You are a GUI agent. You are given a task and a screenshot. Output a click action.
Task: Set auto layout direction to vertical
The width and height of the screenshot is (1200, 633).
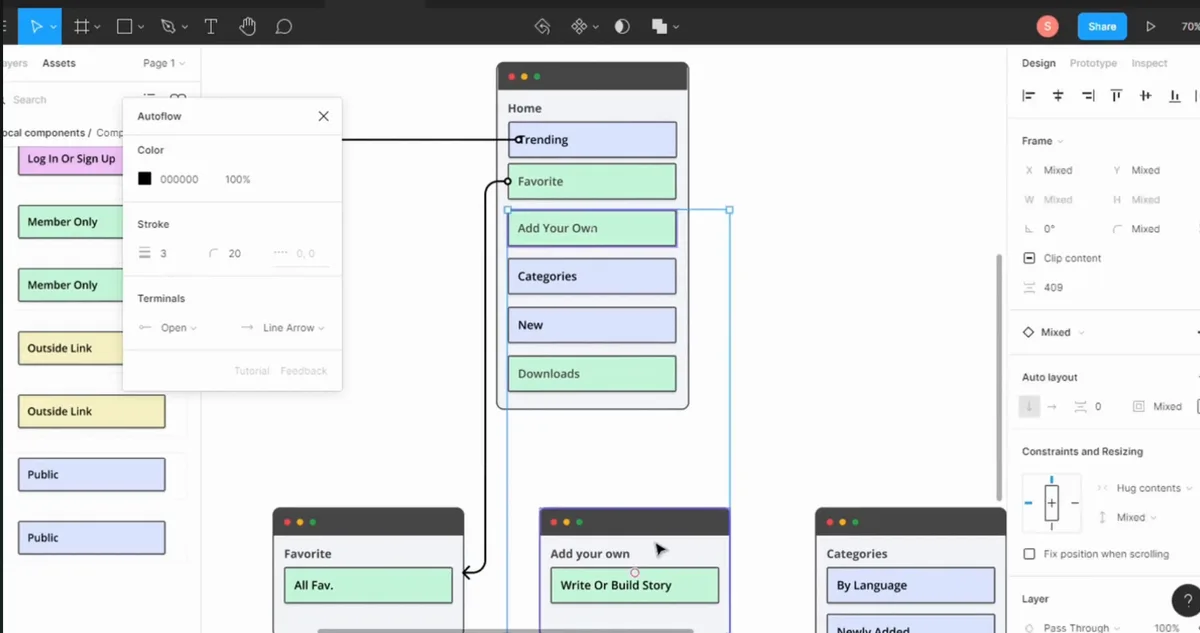(1029, 407)
